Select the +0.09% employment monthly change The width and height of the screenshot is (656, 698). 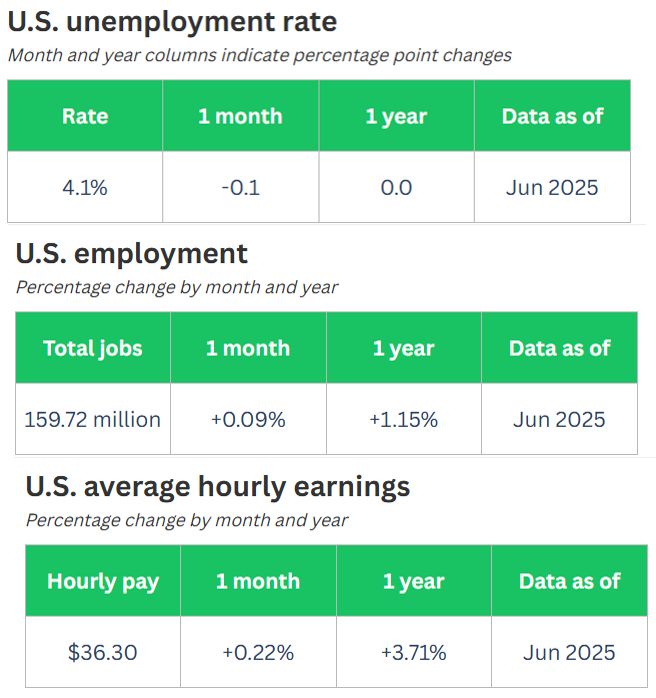[248, 419]
